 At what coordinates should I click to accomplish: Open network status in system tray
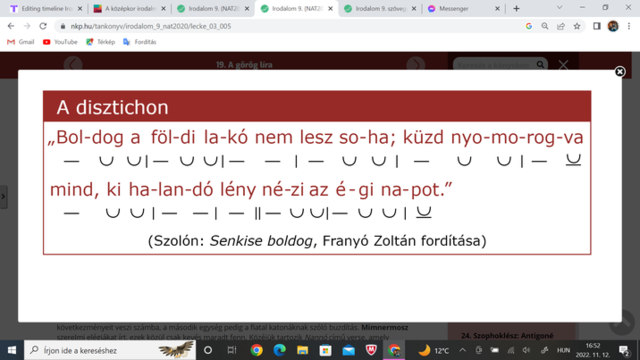[x=511, y=350]
